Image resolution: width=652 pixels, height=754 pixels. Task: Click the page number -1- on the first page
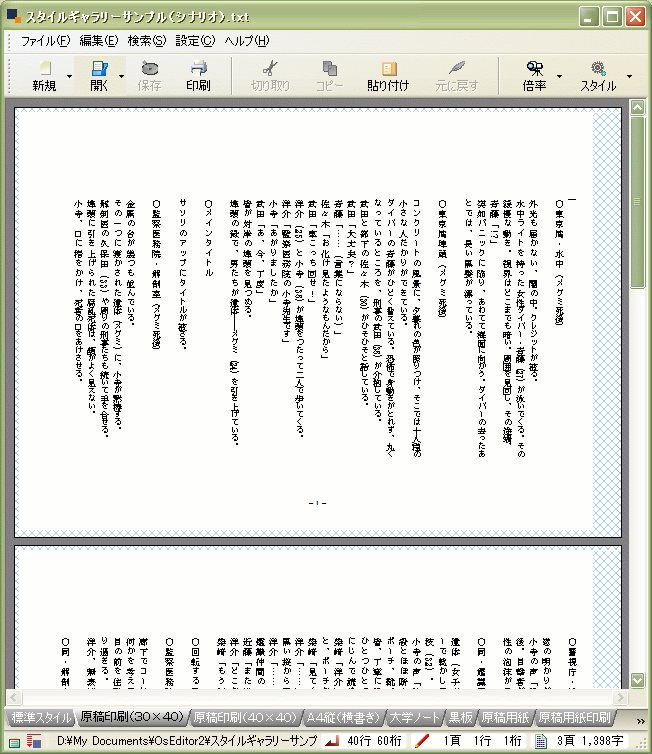pyautogui.click(x=317, y=503)
